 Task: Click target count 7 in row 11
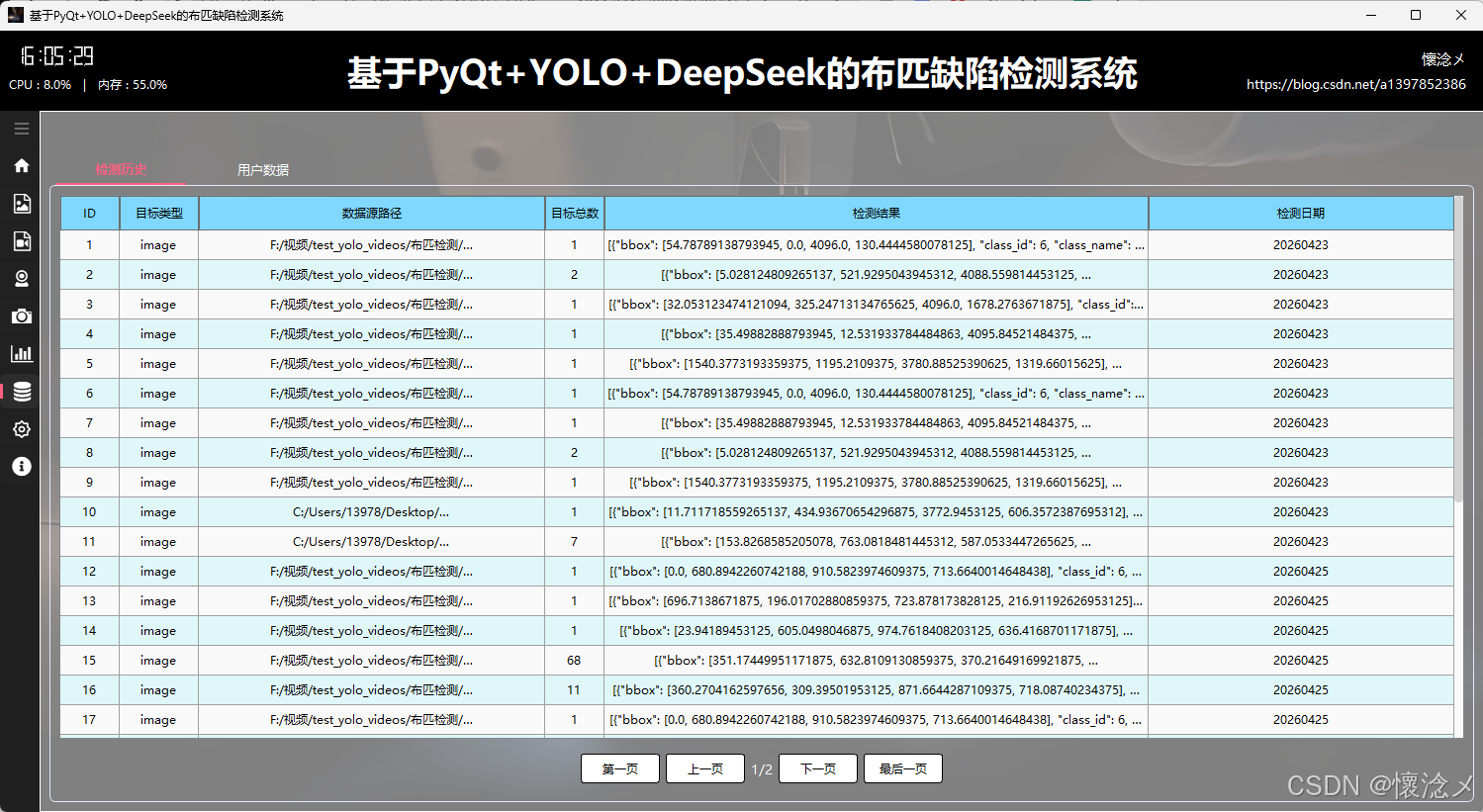pyautogui.click(x=575, y=542)
